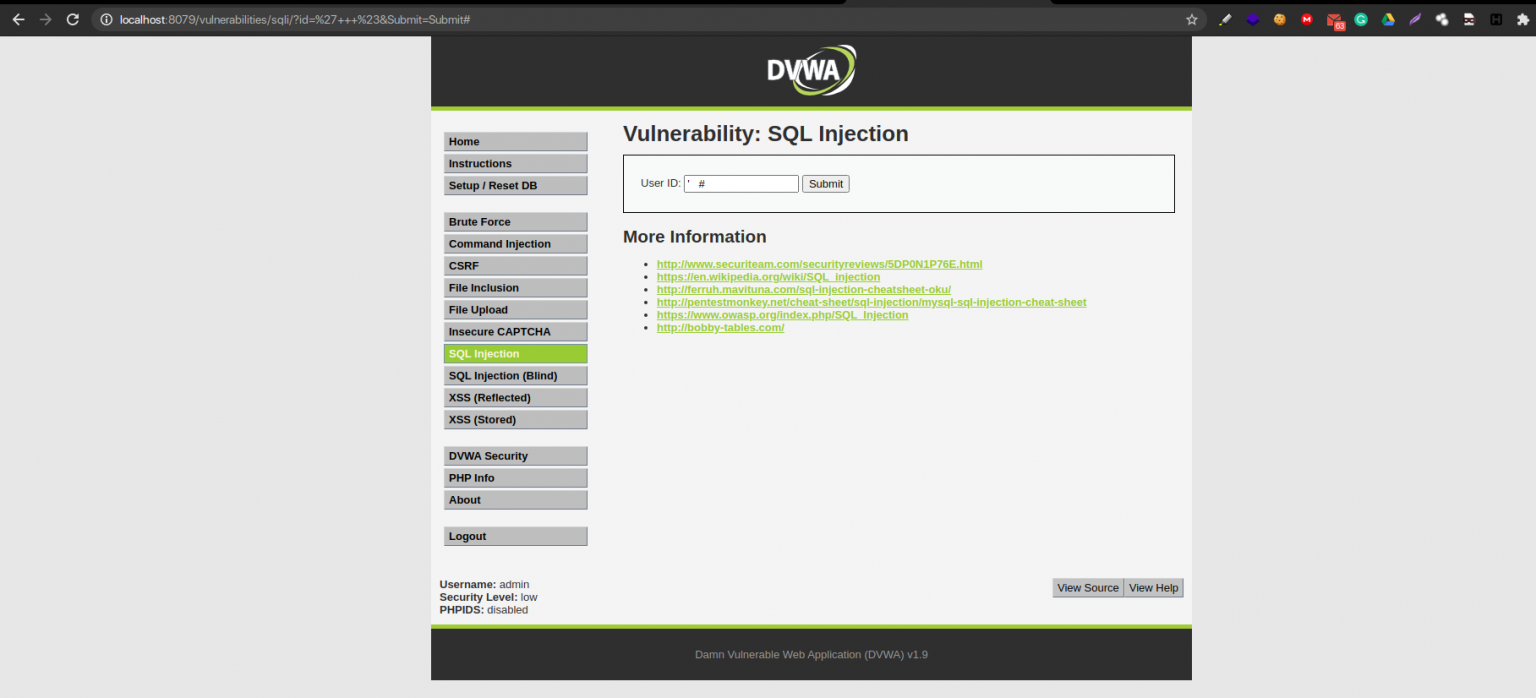Open the cookie editor extension

click(x=1280, y=19)
